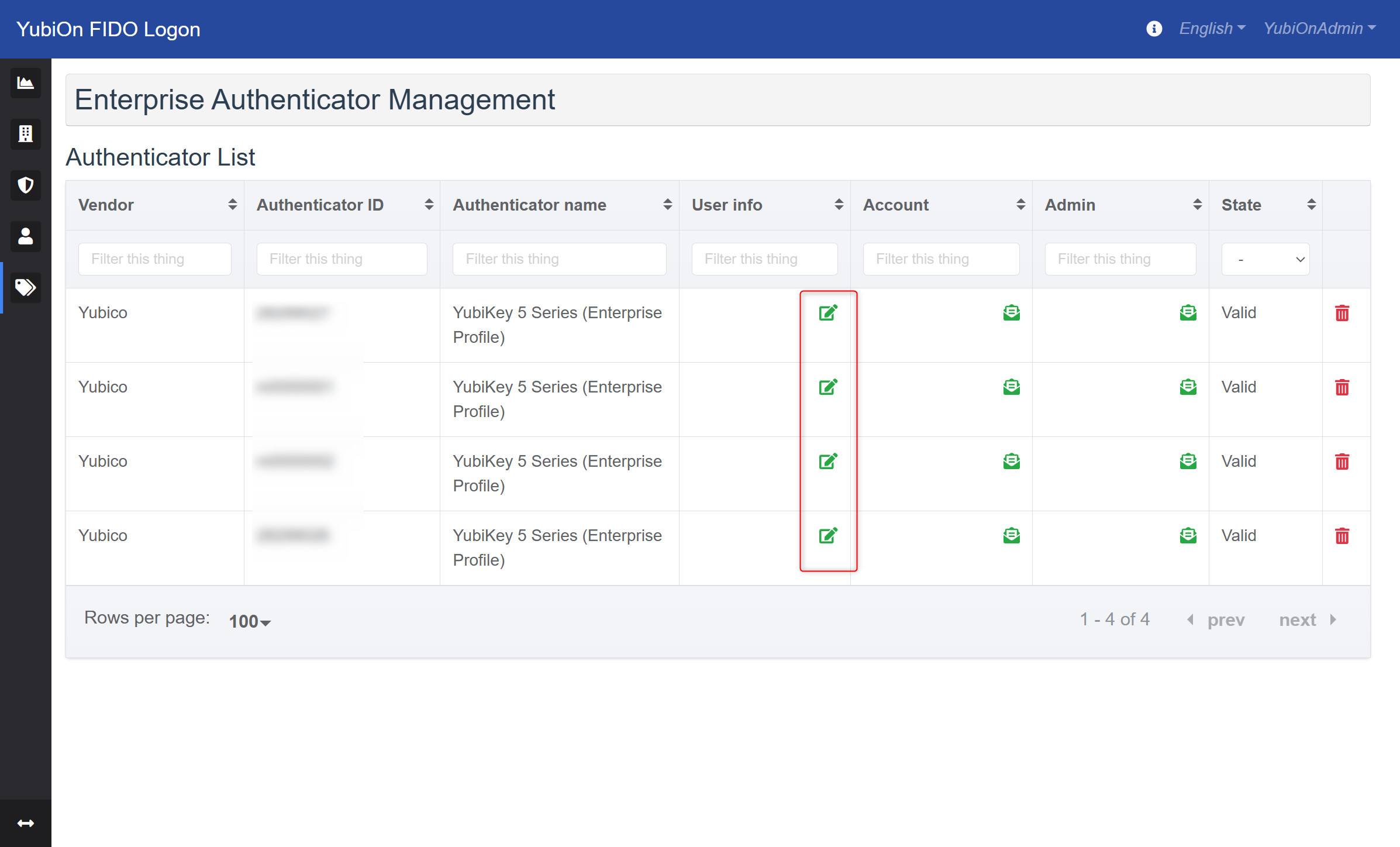Viewport: 1400px width, 847px height.
Task: Toggle sidebar width with double-arrow icon
Action: [x=26, y=823]
